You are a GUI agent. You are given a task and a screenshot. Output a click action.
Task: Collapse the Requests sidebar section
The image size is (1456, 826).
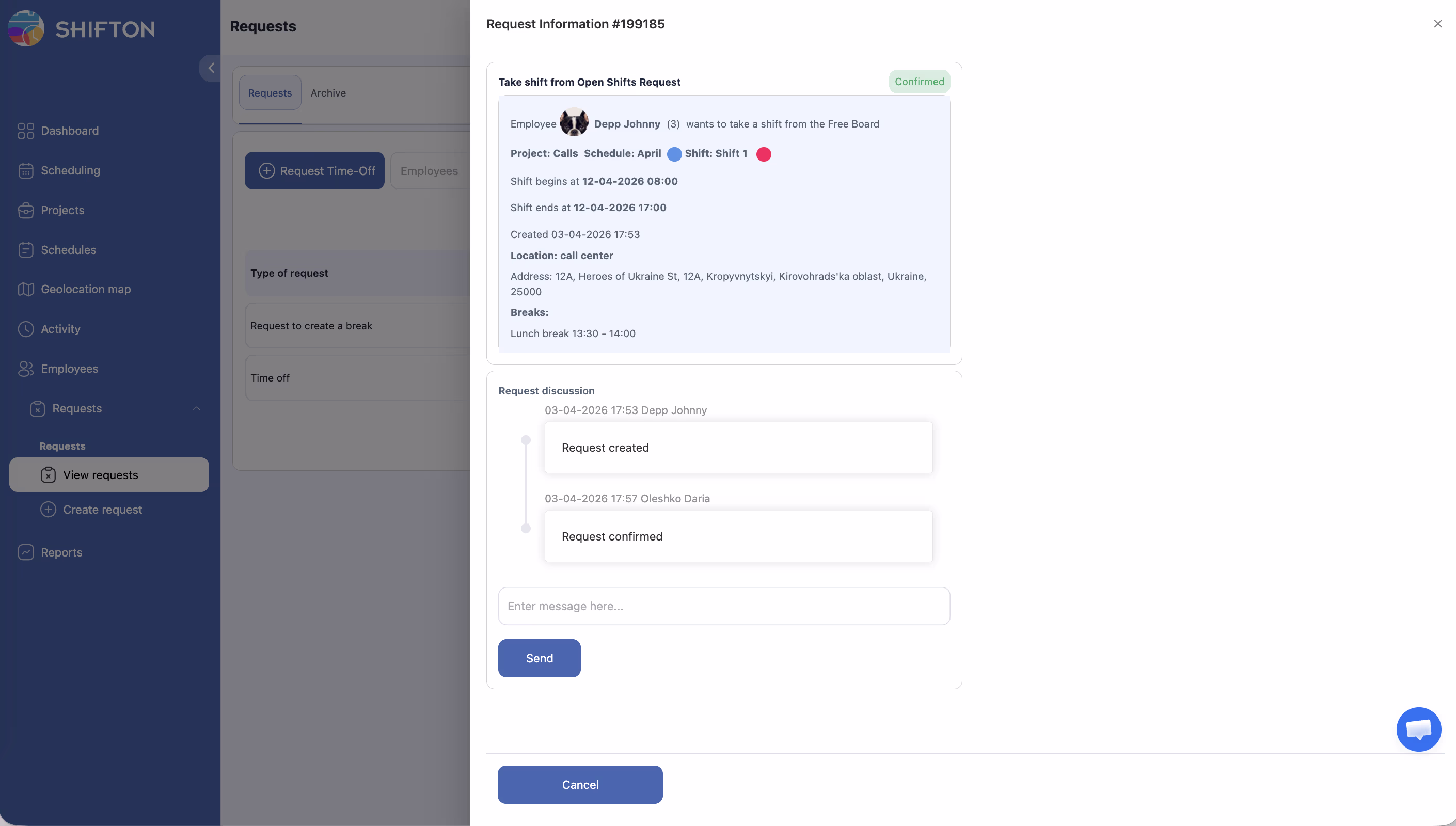point(196,408)
